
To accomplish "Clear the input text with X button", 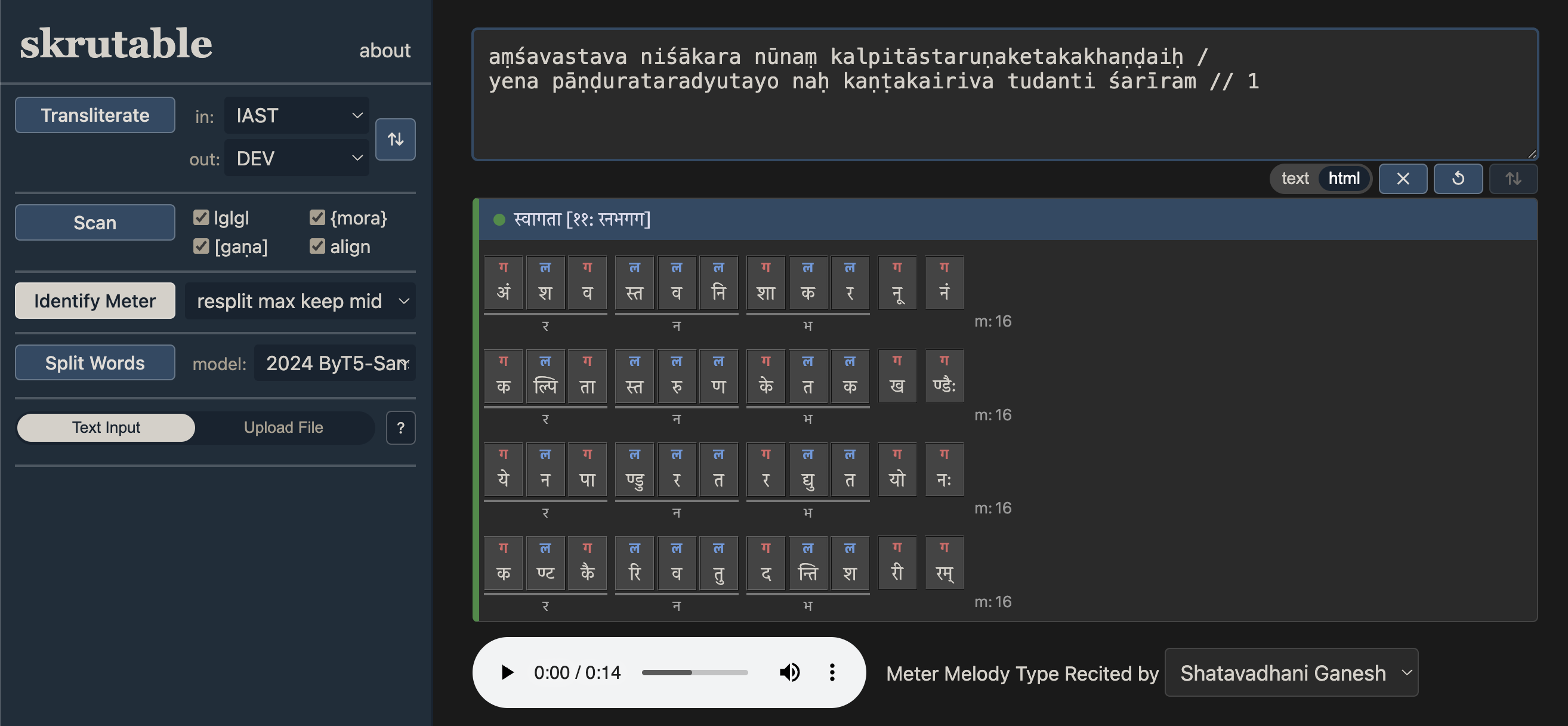I will coord(1403,179).
